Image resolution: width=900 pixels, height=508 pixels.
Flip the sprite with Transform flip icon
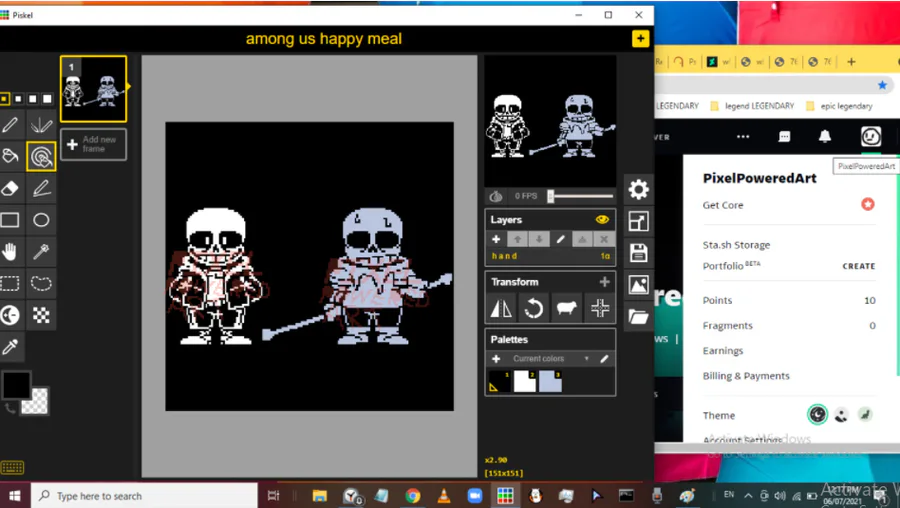501,308
